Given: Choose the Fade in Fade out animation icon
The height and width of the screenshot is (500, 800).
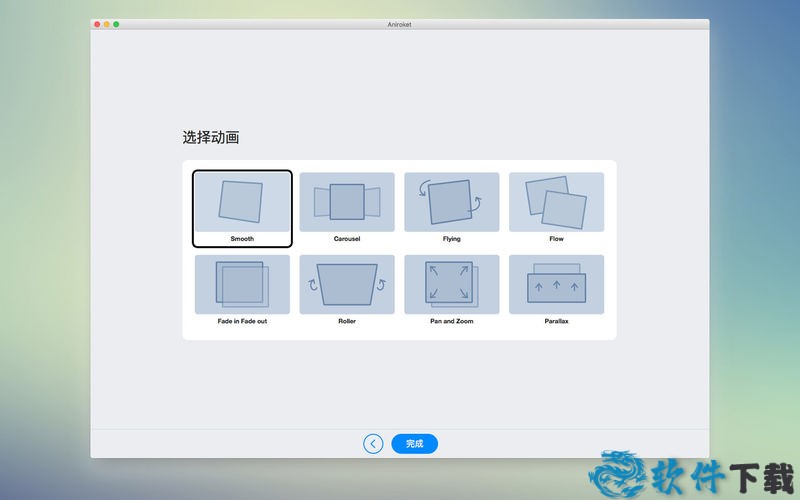Looking at the screenshot, I should point(242,284).
